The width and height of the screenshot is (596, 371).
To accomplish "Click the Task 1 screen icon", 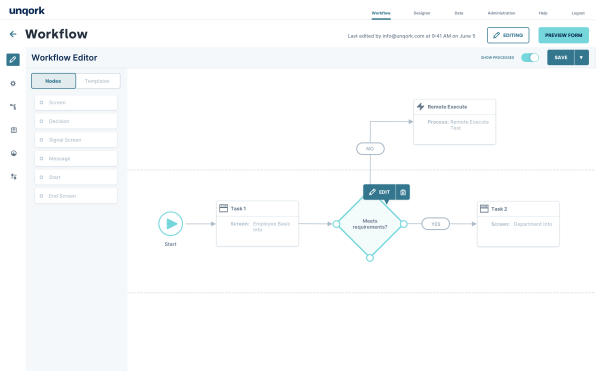I will tap(224, 208).
